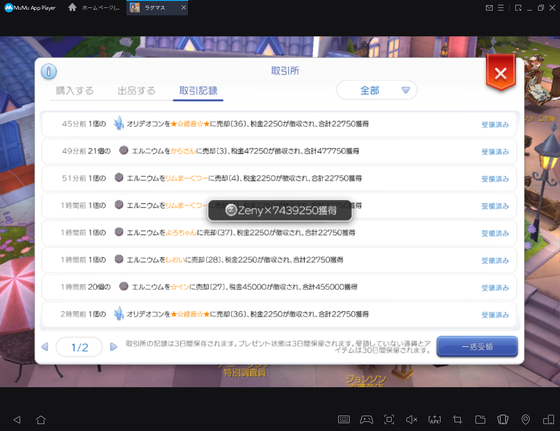Select the 取引記録 tab
Image resolution: width=560 pixels, height=431 pixels.
[198, 91]
